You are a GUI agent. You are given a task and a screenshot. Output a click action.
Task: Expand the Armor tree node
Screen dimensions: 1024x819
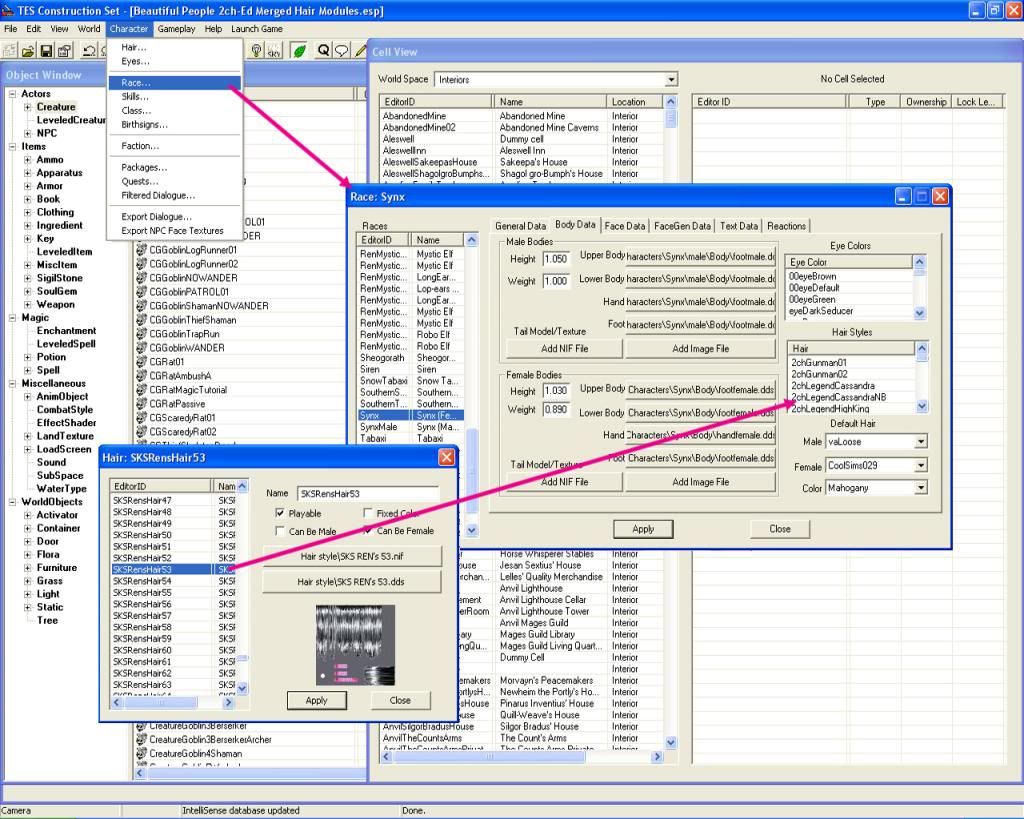pos(27,186)
